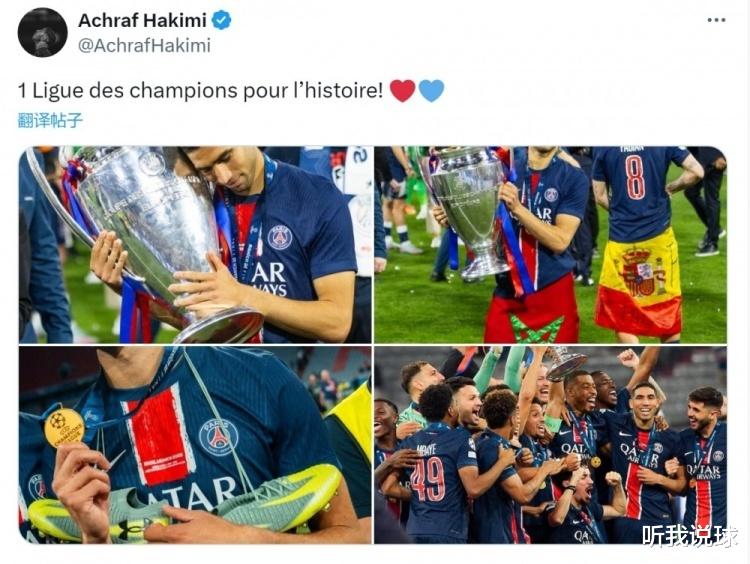The width and height of the screenshot is (750, 564).
Task: Open the photo of medal and boots
Action: [195, 445]
